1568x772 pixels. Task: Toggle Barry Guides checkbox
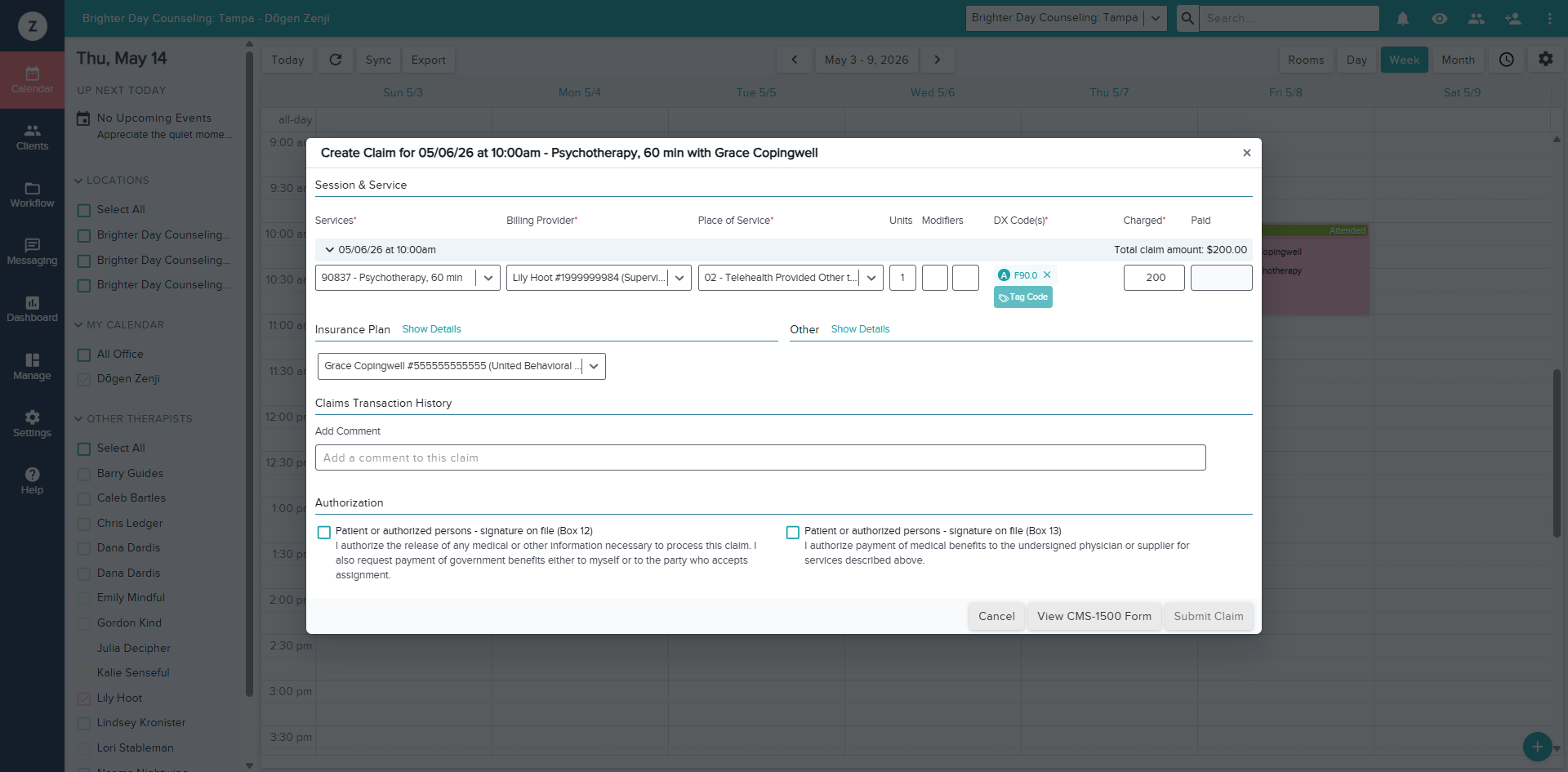click(84, 475)
